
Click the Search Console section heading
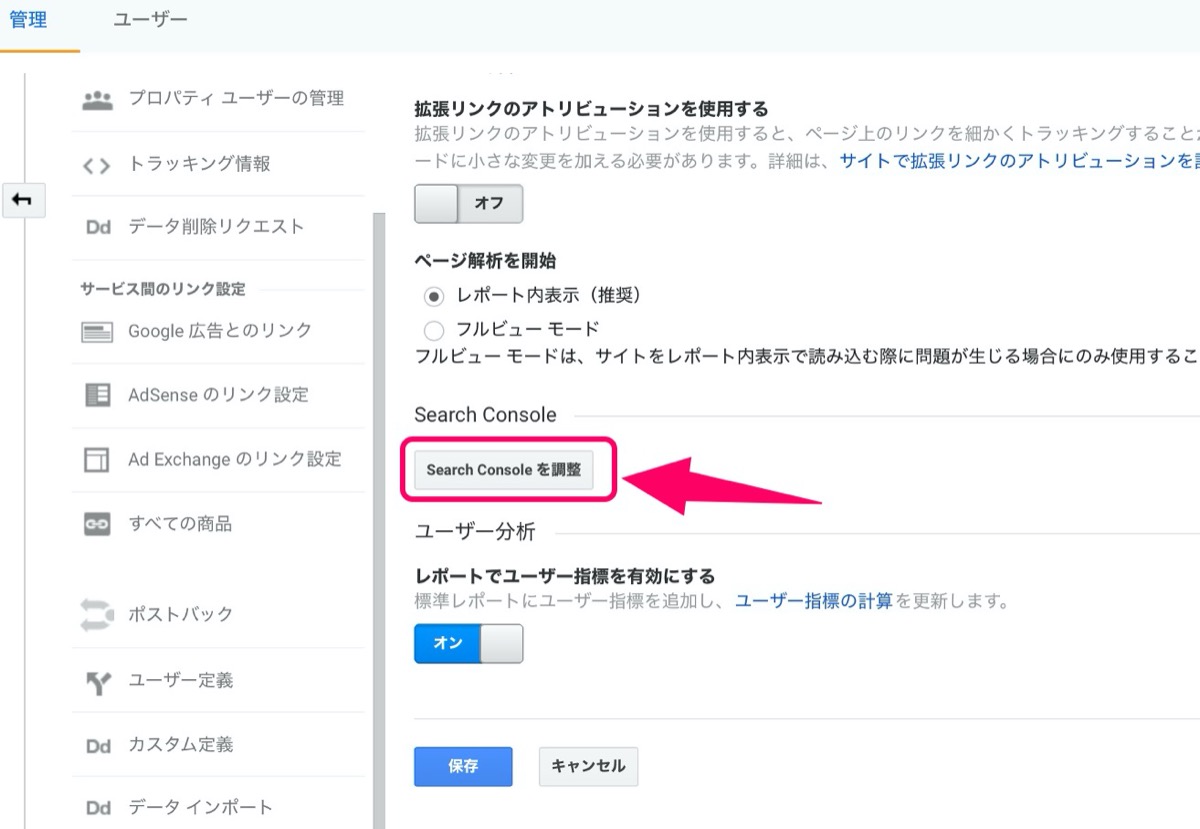(485, 415)
